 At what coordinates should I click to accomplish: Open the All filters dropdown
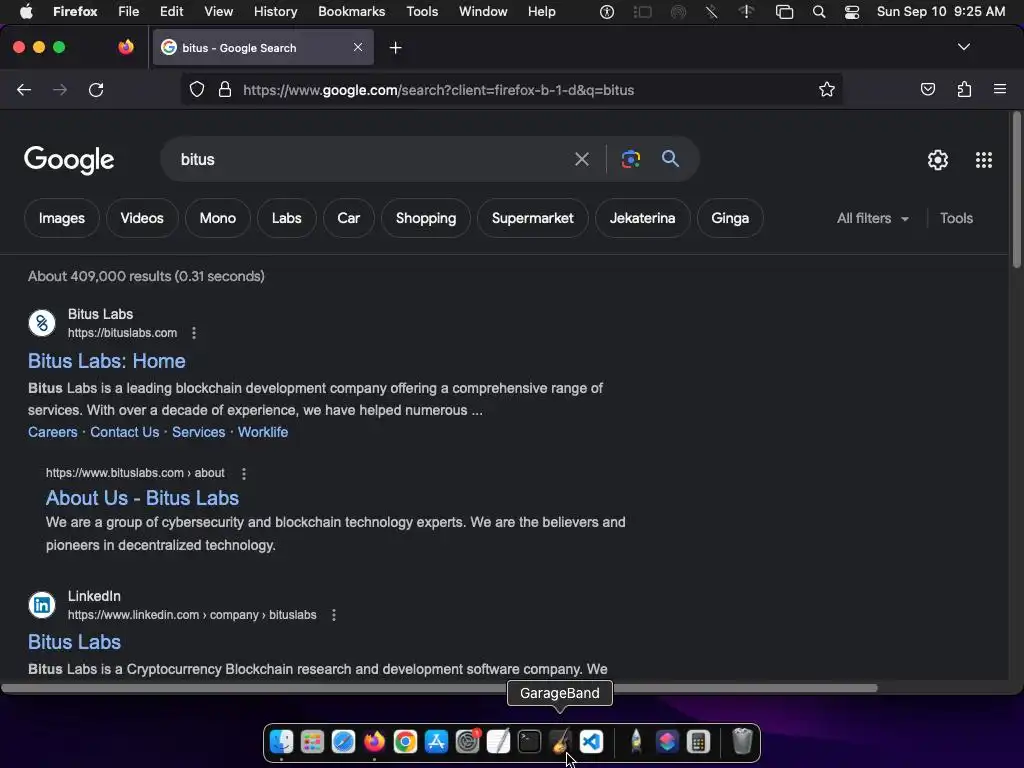872,218
